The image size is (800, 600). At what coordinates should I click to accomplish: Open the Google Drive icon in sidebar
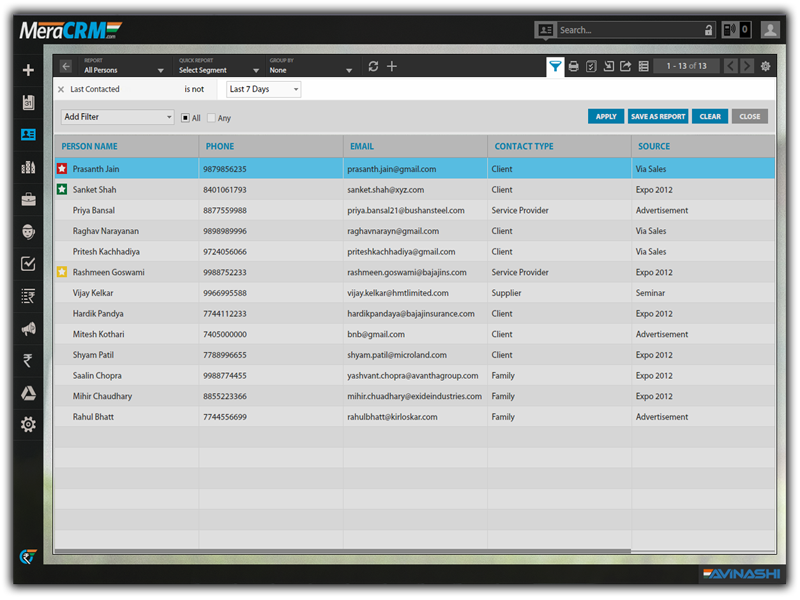(x=28, y=393)
